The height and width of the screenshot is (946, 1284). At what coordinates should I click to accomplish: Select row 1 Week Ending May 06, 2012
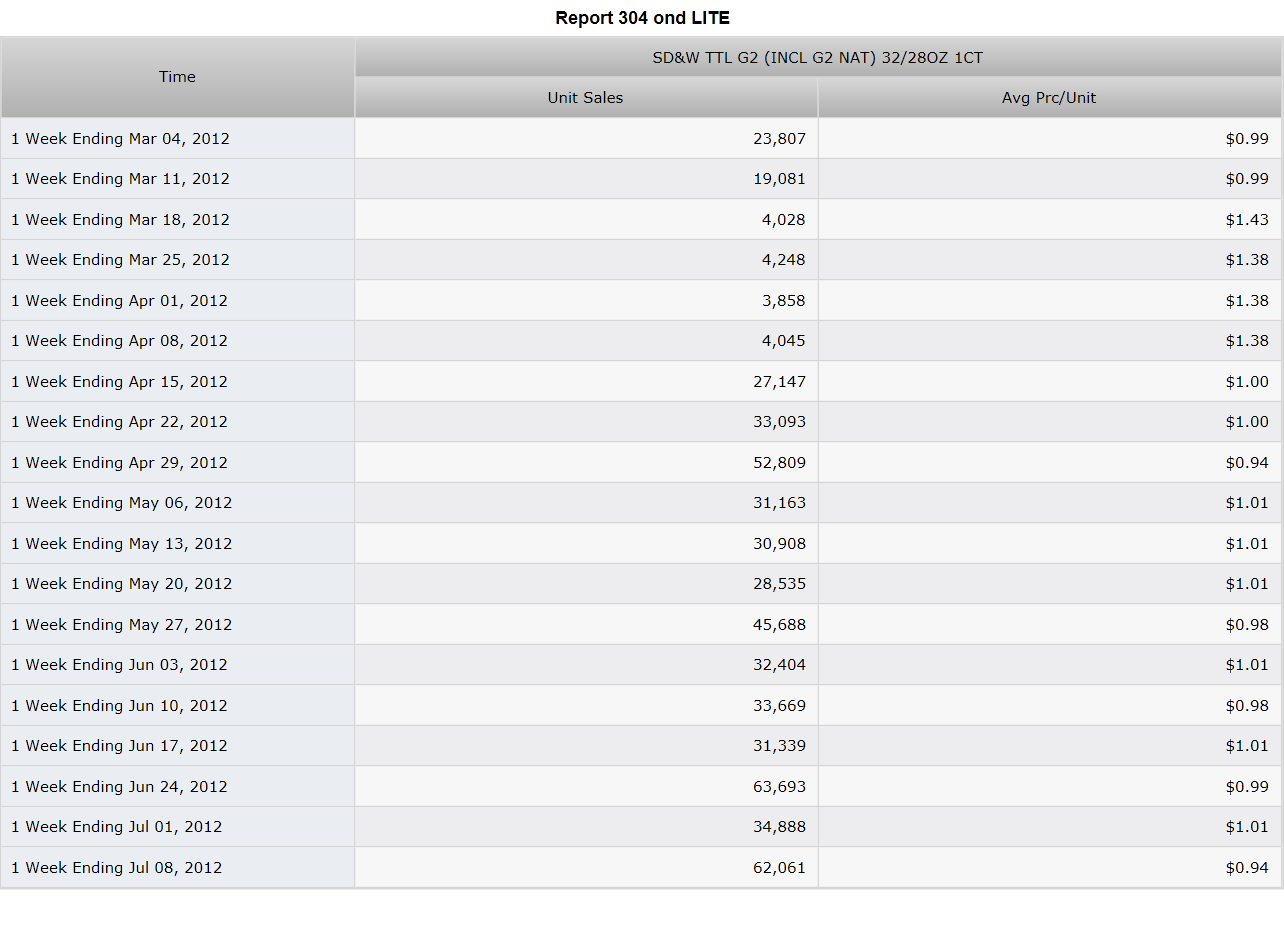pyautogui.click(x=642, y=503)
